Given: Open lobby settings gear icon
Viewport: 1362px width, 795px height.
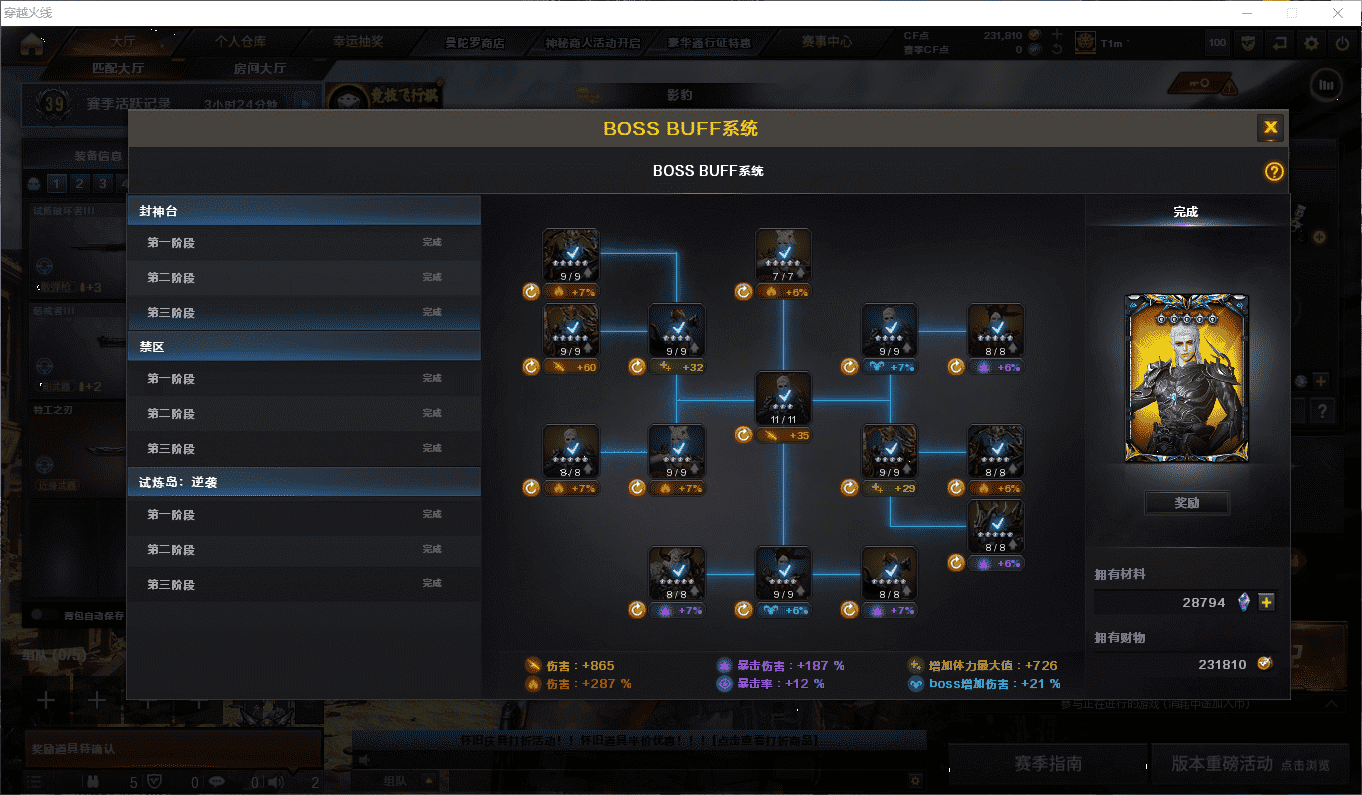Looking at the screenshot, I should click(x=1312, y=43).
